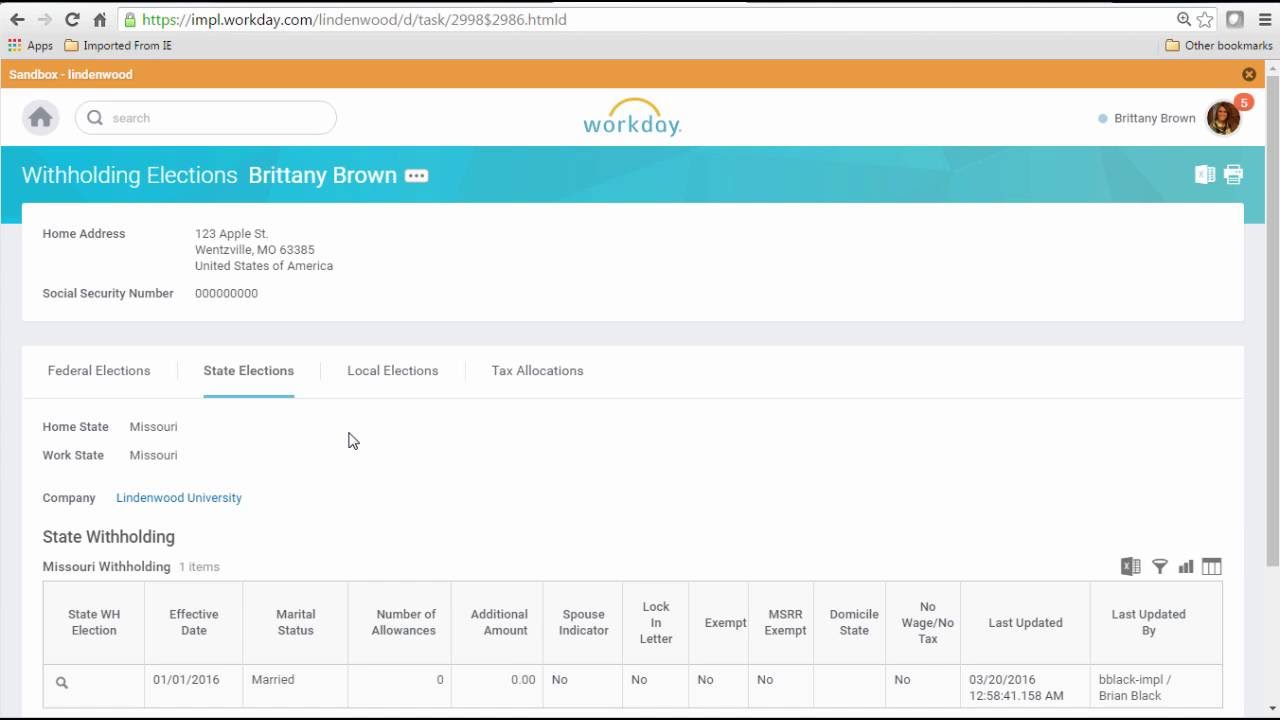Click the page URL in the address bar

[354, 19]
